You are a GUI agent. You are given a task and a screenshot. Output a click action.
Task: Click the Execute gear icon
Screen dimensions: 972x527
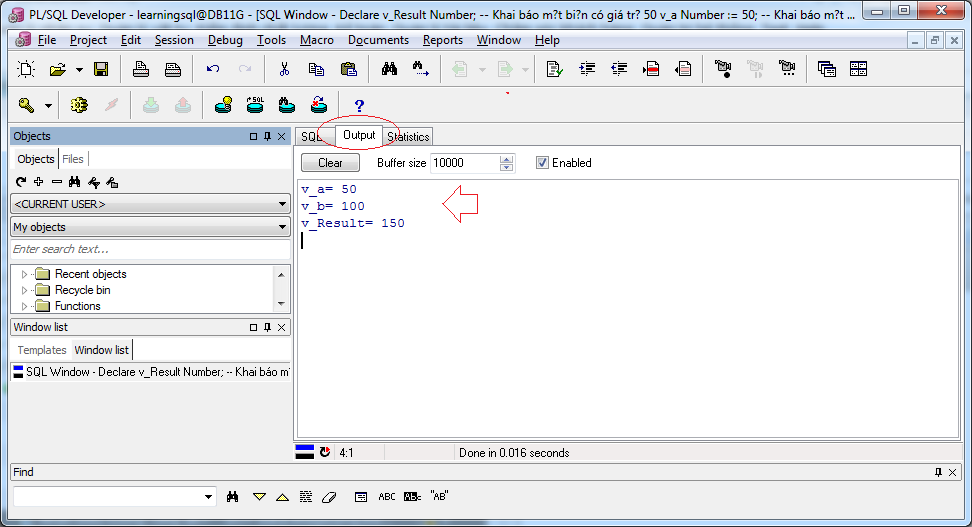79,105
